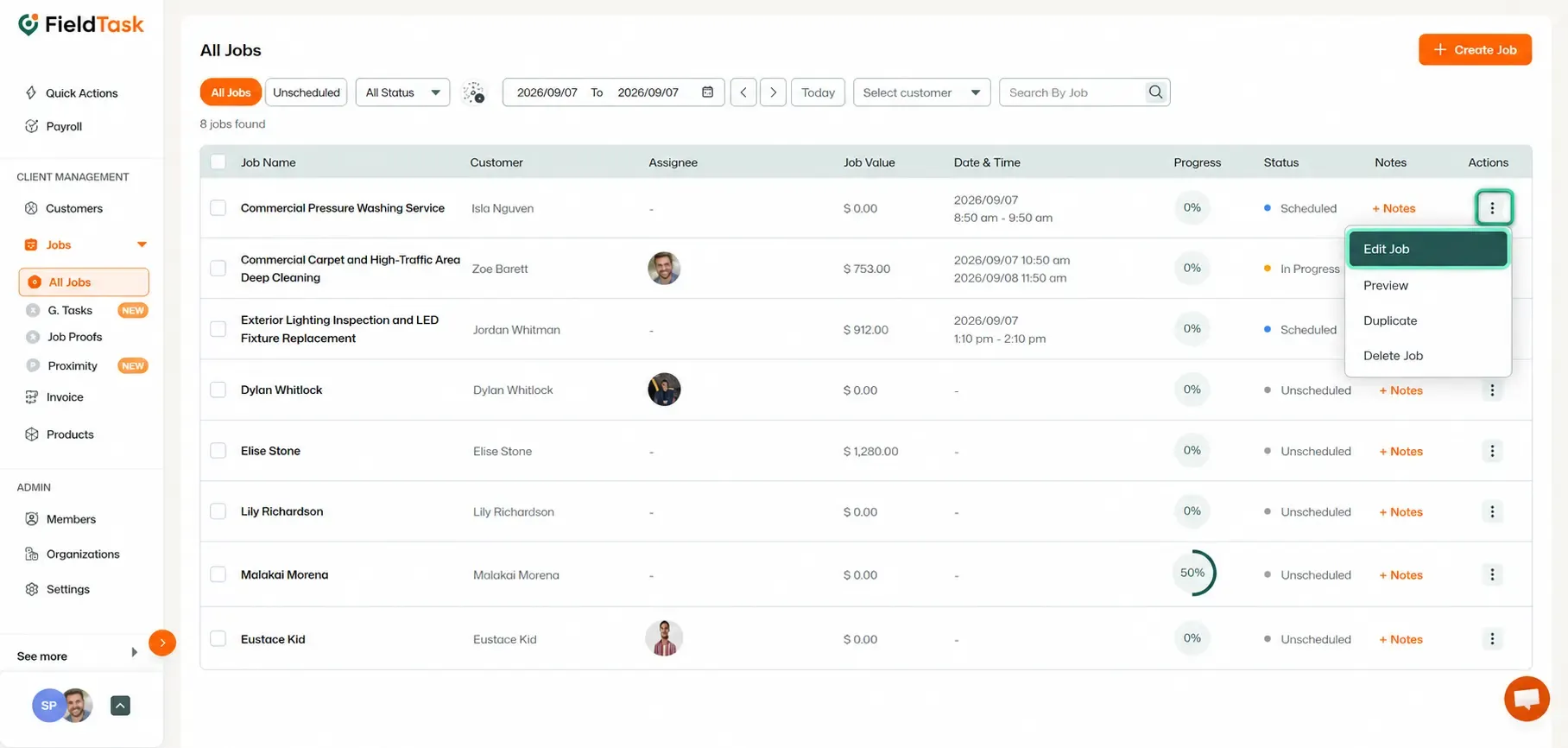This screenshot has height=748, width=1568.
Task: Check the Elise Stone job checkbox
Action: [218, 451]
